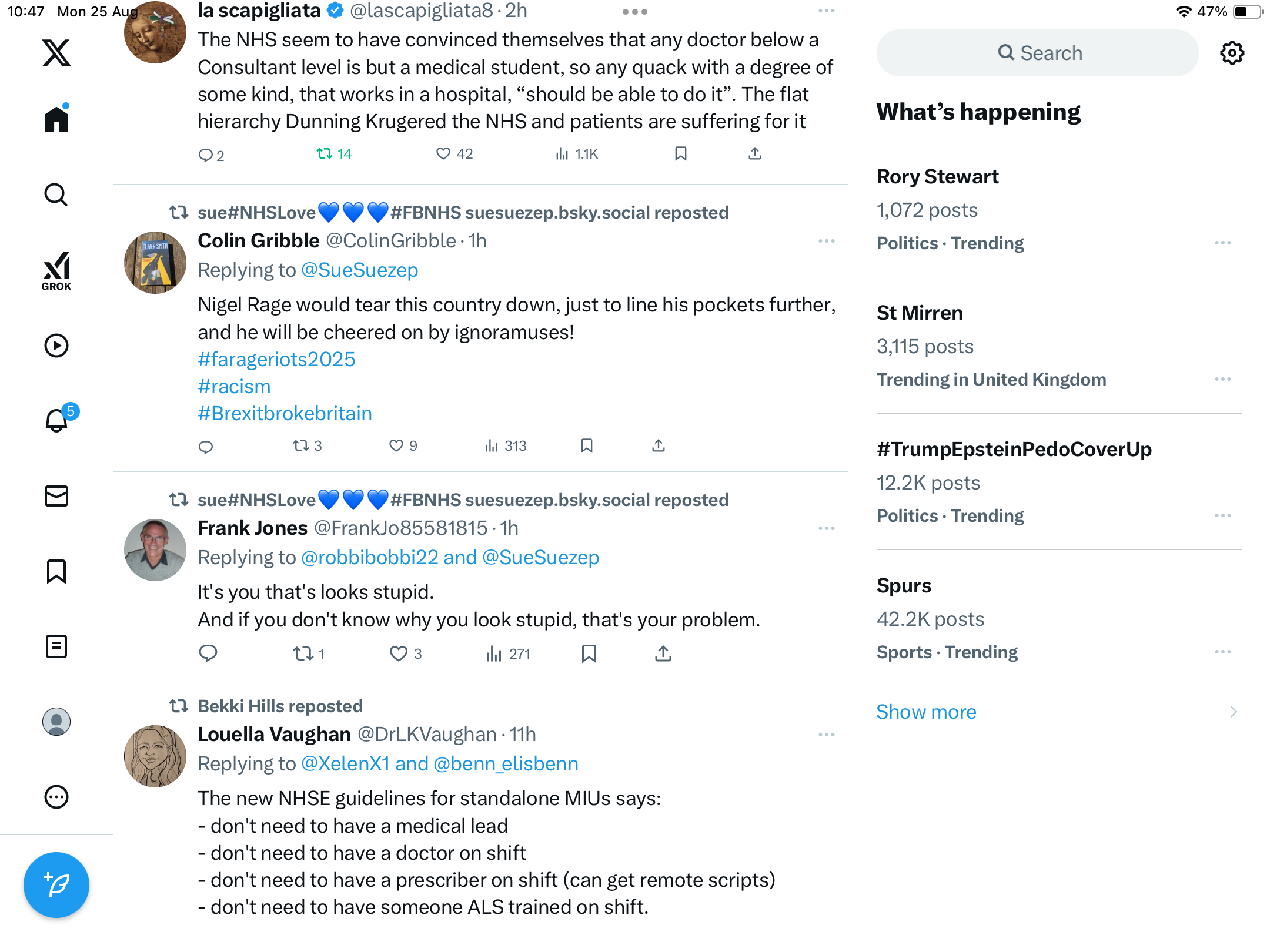View analytics on Frank Jones's post

coord(508,653)
